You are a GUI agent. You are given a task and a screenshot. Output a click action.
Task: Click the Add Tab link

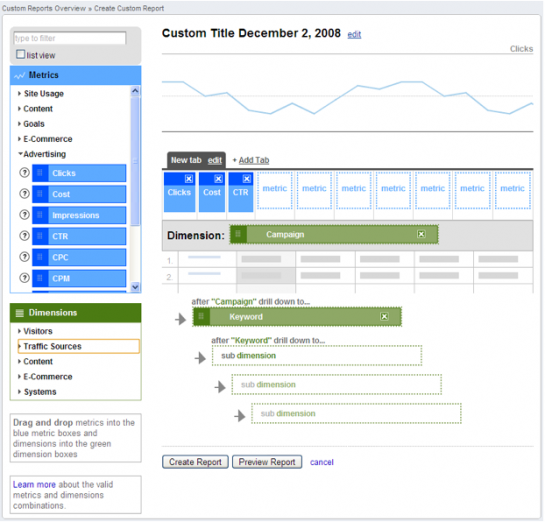(x=254, y=160)
